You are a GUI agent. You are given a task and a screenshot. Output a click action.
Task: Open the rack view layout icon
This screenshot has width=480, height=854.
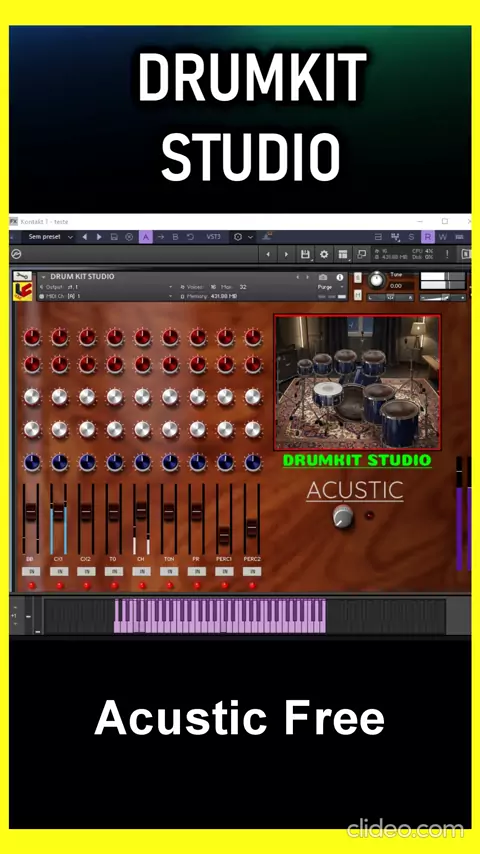coord(343,254)
